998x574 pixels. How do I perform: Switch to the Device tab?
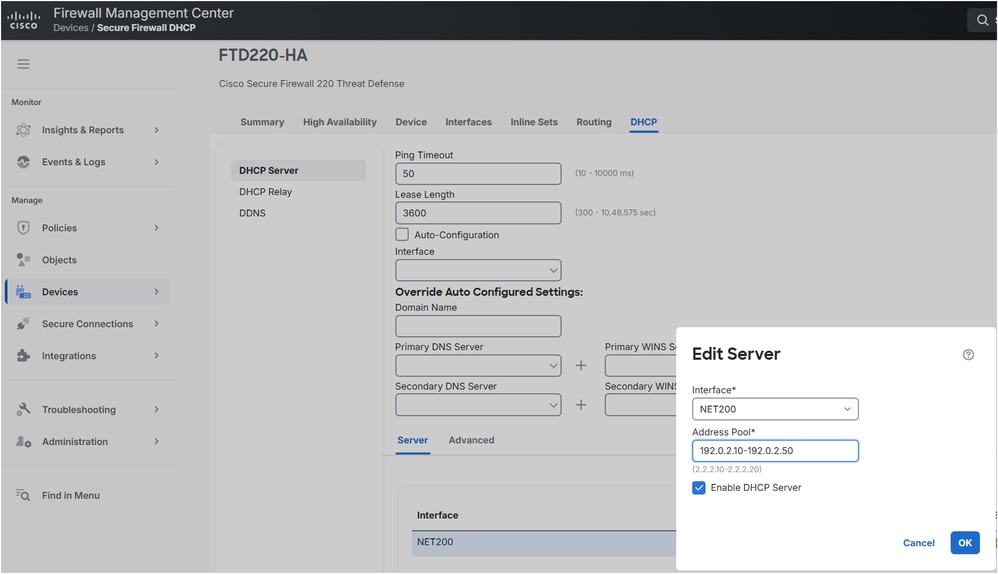click(411, 122)
